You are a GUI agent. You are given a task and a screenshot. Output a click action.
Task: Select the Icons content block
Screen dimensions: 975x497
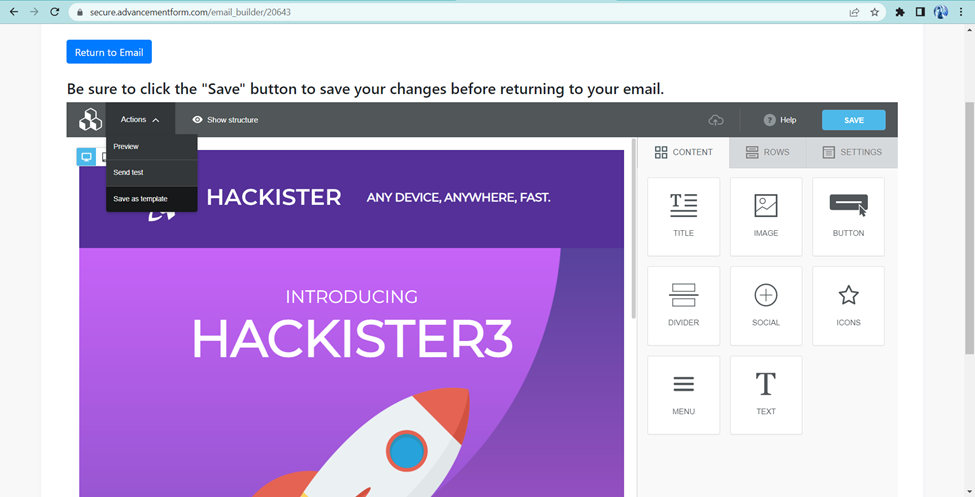click(848, 306)
